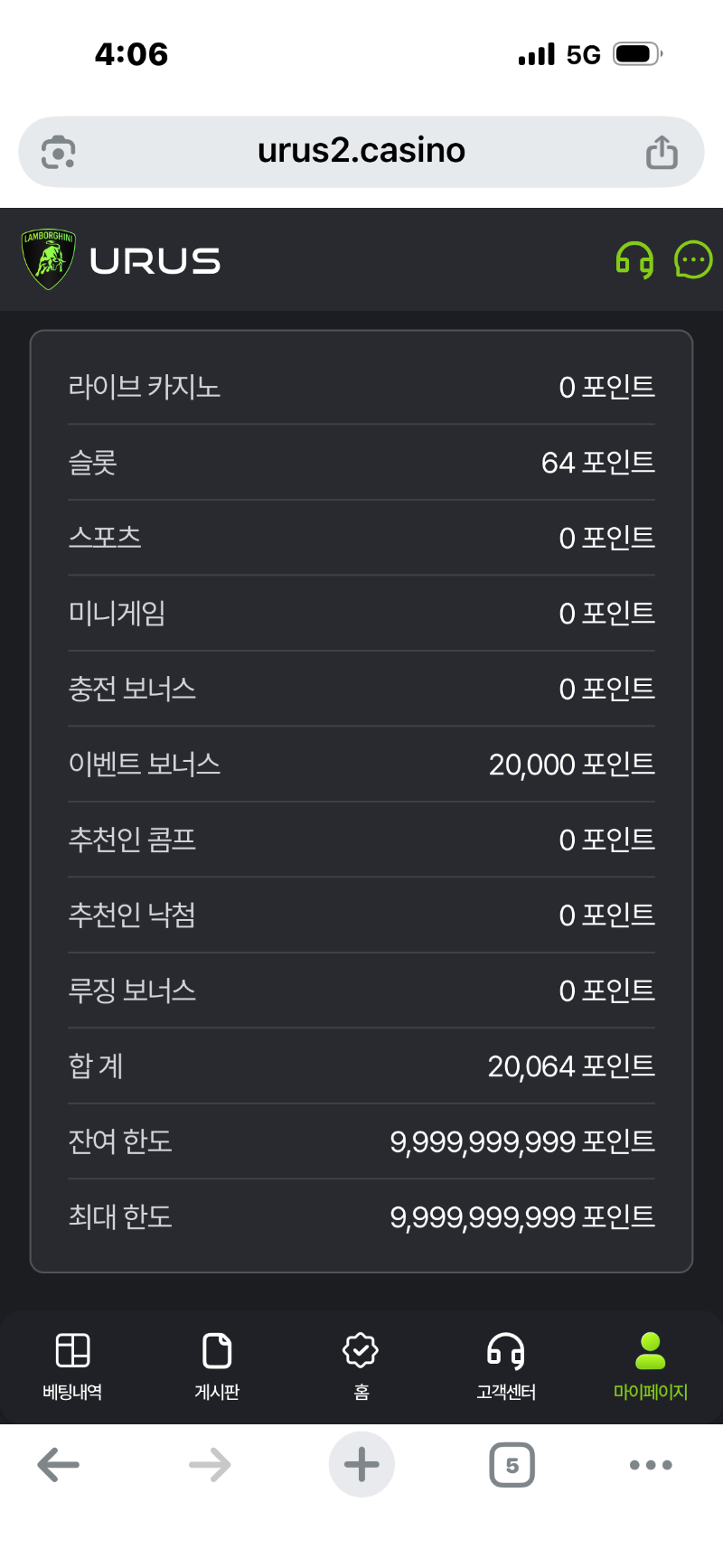The image size is (723, 1568).
Task: Tap the 슬롯 64 포인트 row
Action: pos(361,463)
